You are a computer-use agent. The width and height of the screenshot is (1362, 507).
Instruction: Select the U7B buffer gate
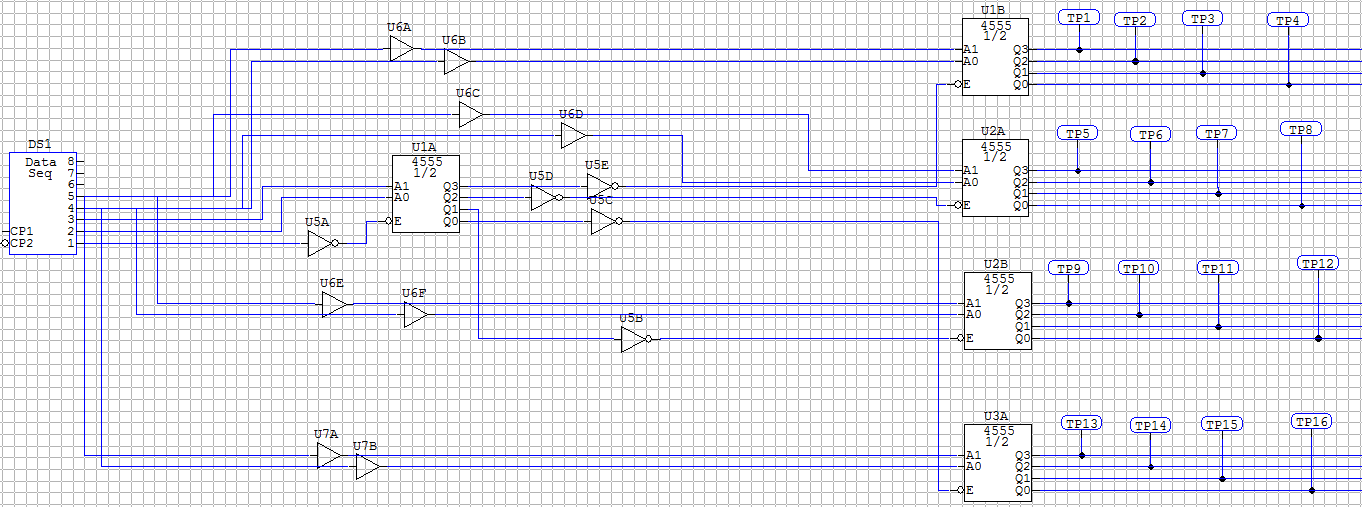click(367, 467)
